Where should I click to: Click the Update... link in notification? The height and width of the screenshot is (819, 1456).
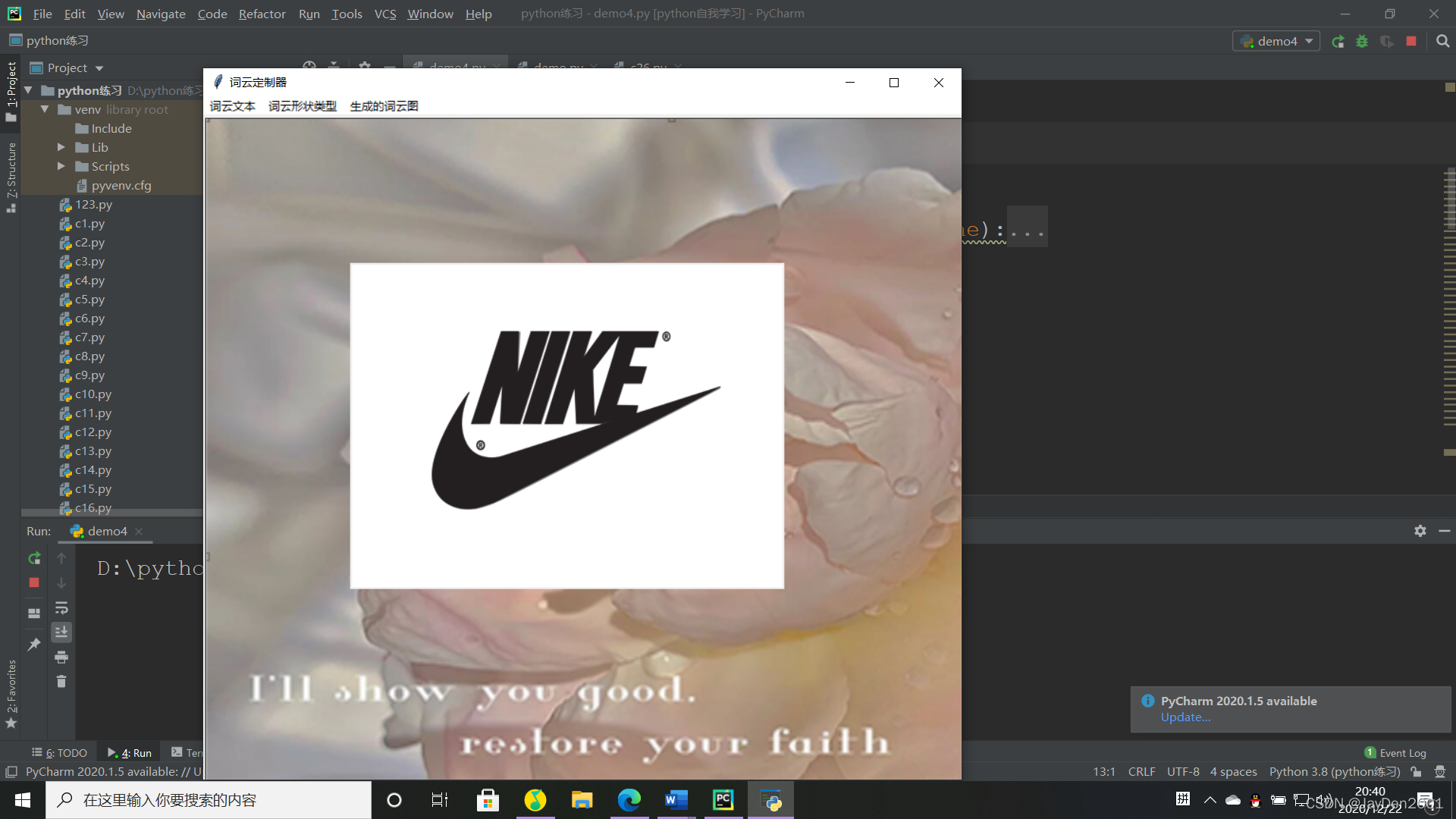pyautogui.click(x=1185, y=717)
